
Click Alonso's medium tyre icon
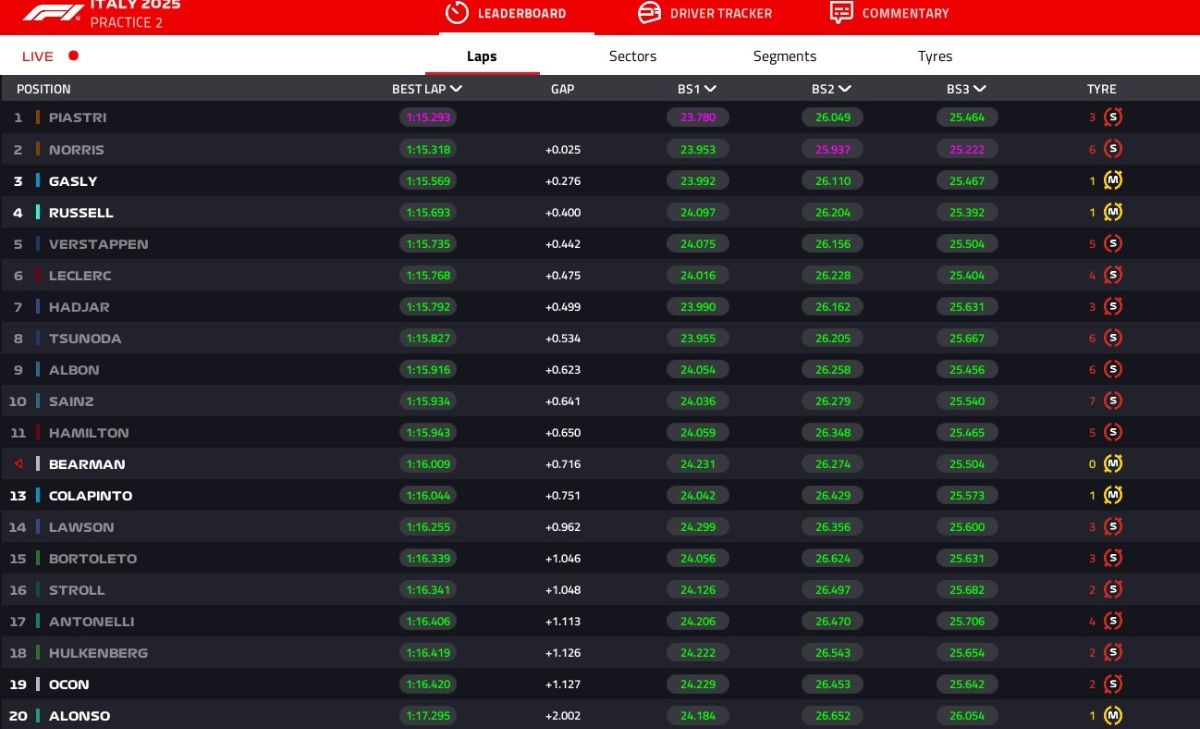[1113, 716]
